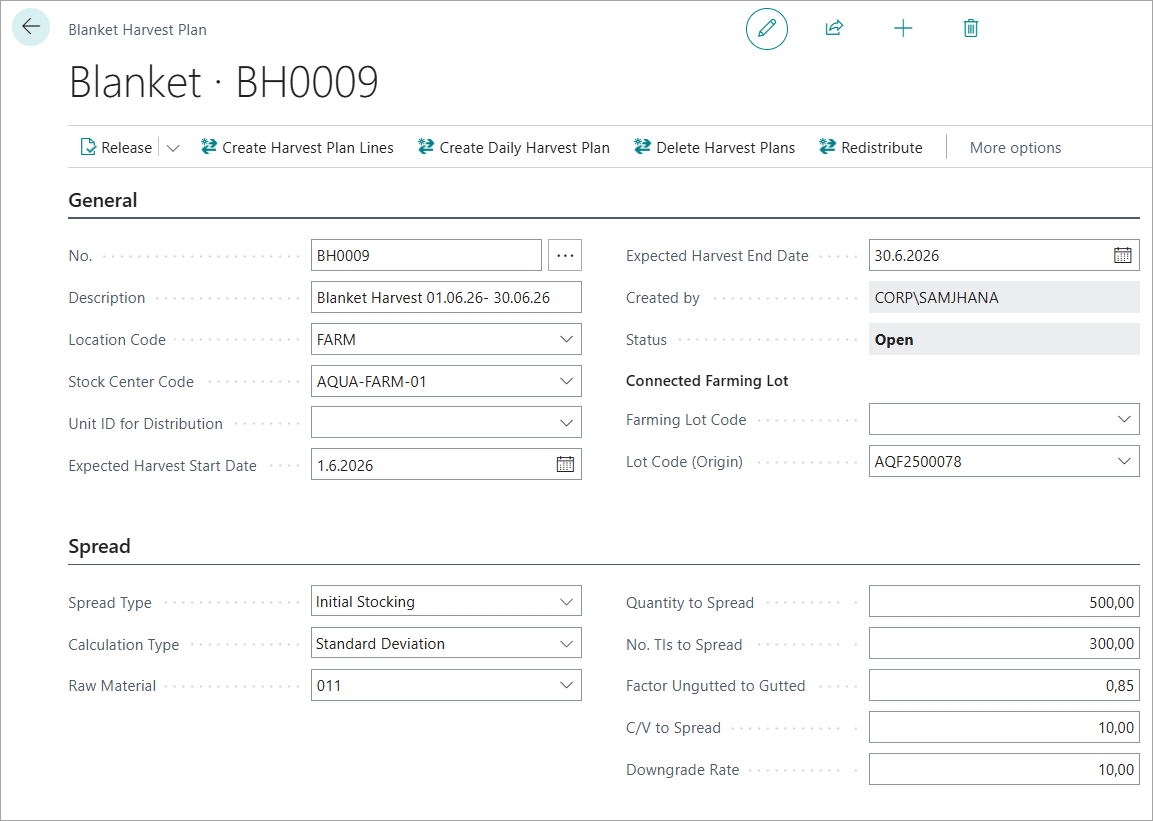
Task: Expand Unit ID for Distribution dropdown
Action: pos(566,423)
